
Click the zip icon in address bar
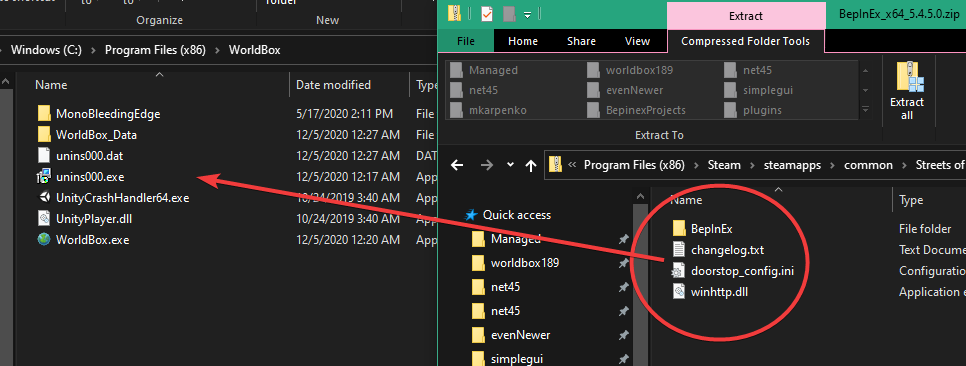tap(555, 165)
